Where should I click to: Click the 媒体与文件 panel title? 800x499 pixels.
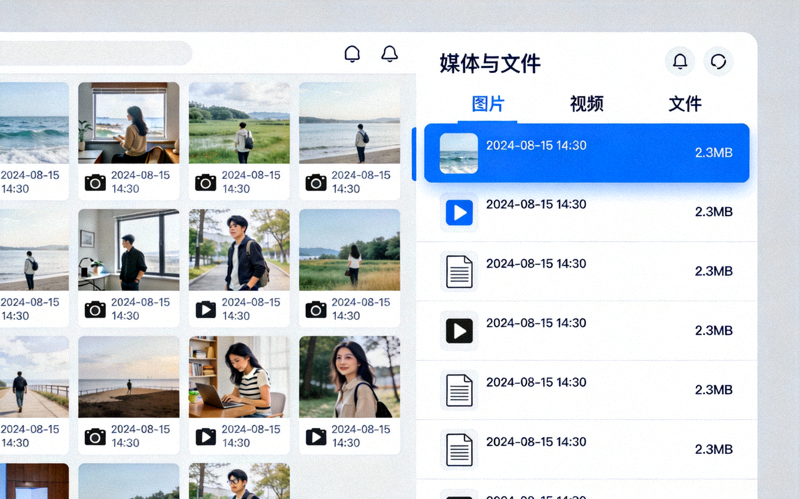[490, 63]
